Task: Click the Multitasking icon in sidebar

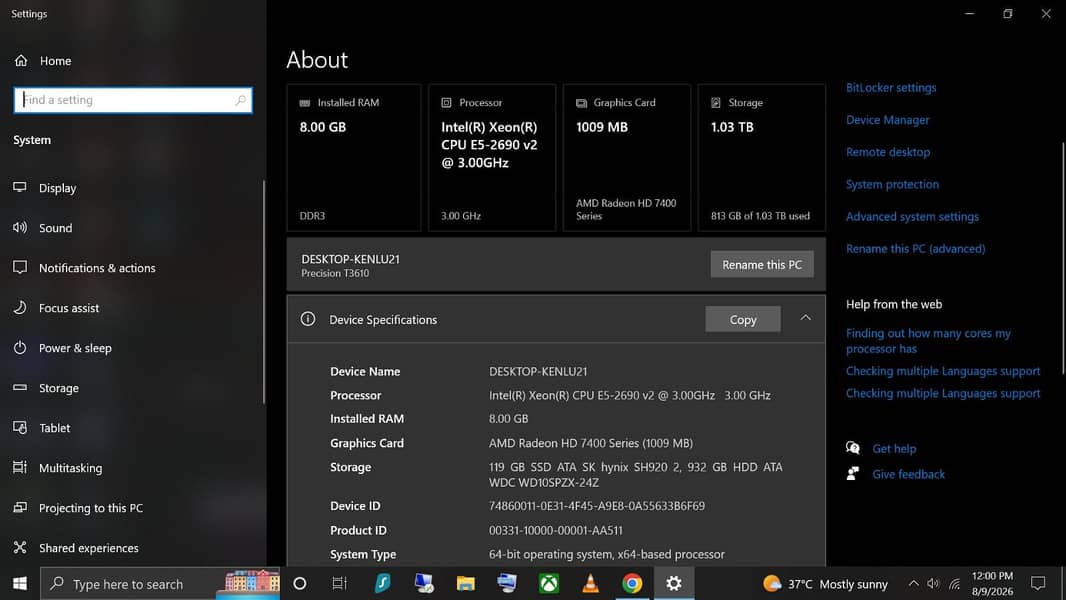Action: (x=20, y=467)
